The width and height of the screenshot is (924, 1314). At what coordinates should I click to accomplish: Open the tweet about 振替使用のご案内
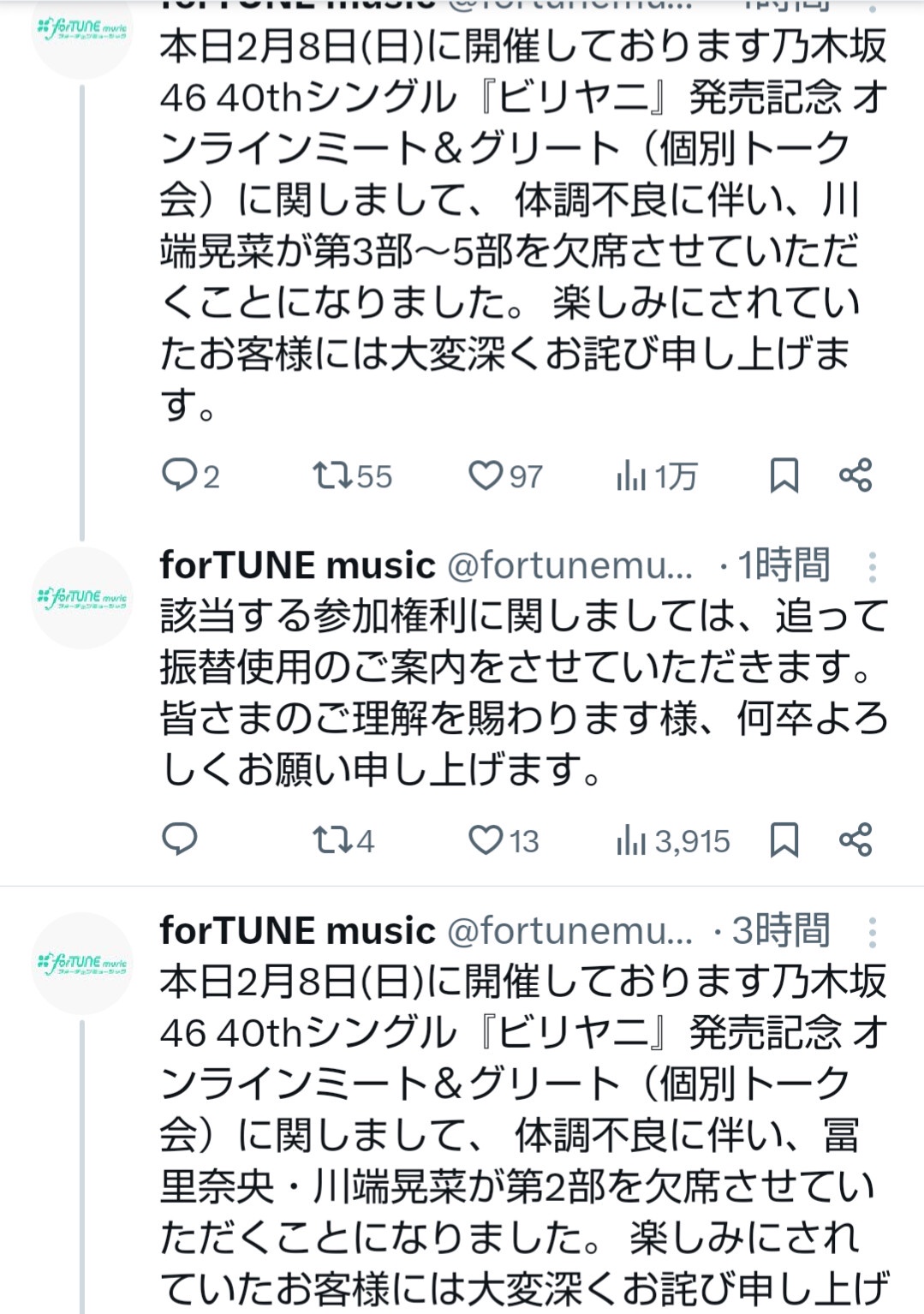(x=522, y=692)
